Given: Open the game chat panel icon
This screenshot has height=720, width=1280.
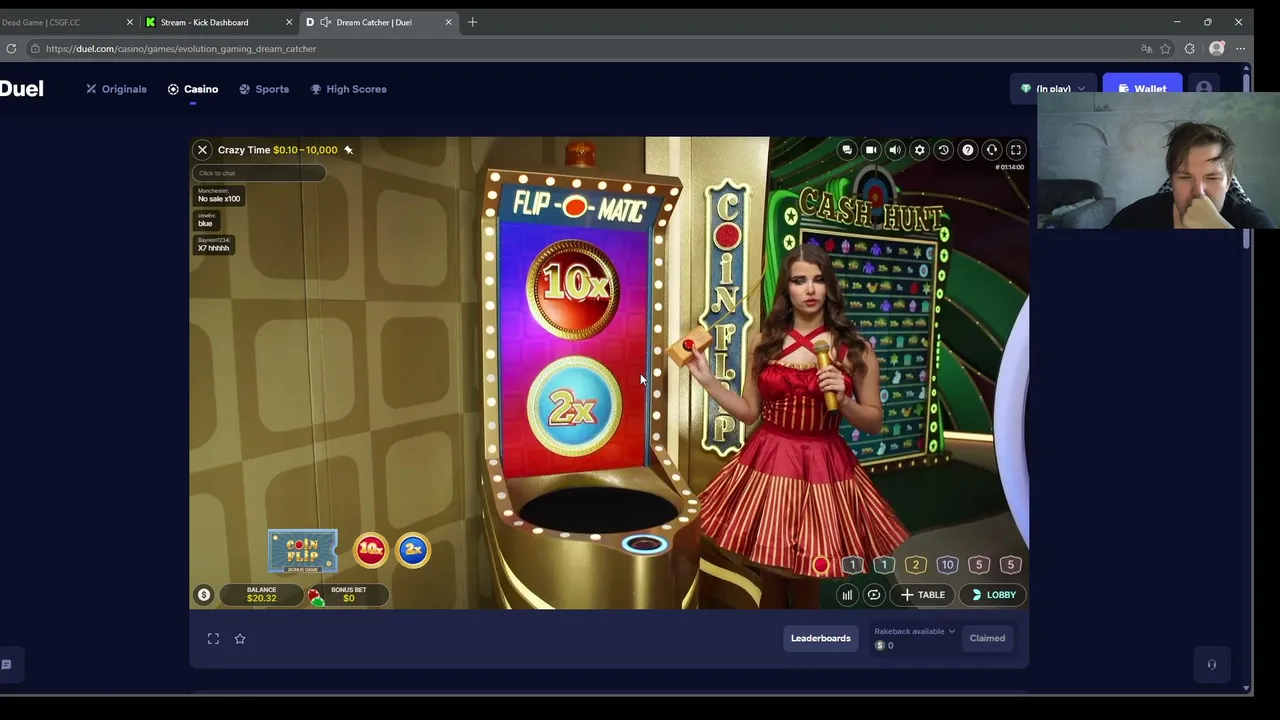Looking at the screenshot, I should point(847,150).
